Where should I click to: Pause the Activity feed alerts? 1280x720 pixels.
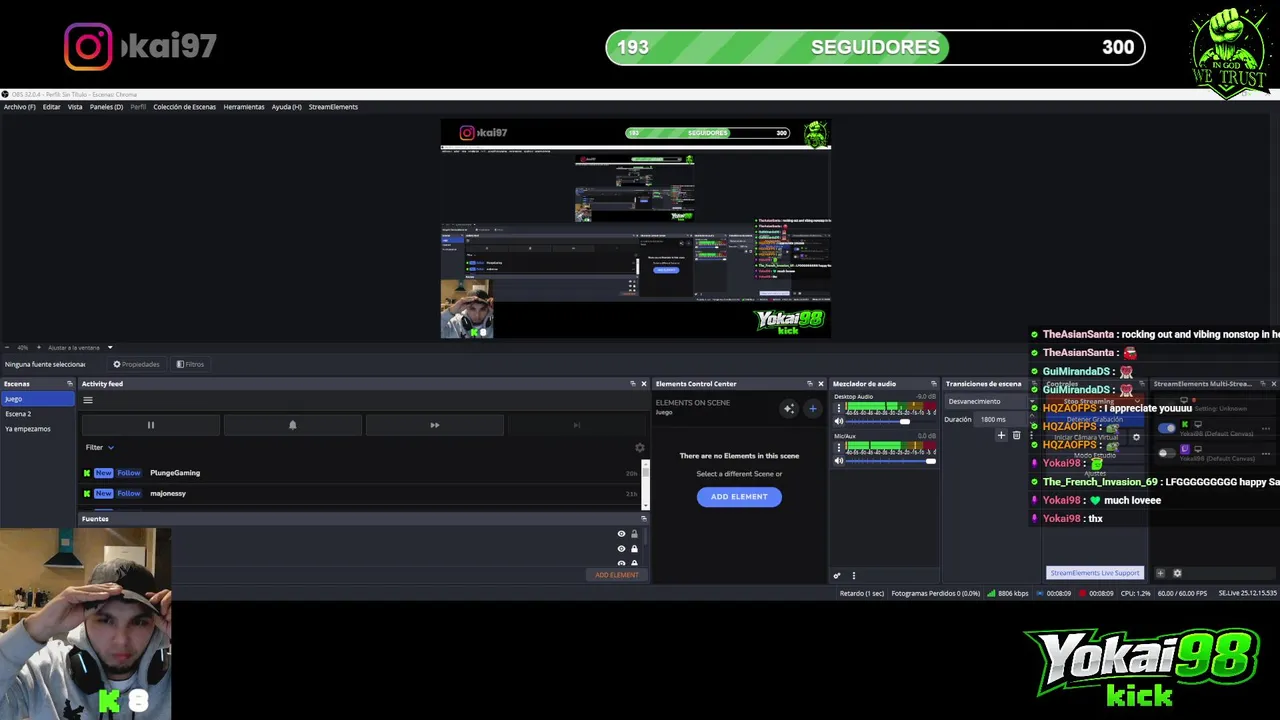pyautogui.click(x=151, y=425)
